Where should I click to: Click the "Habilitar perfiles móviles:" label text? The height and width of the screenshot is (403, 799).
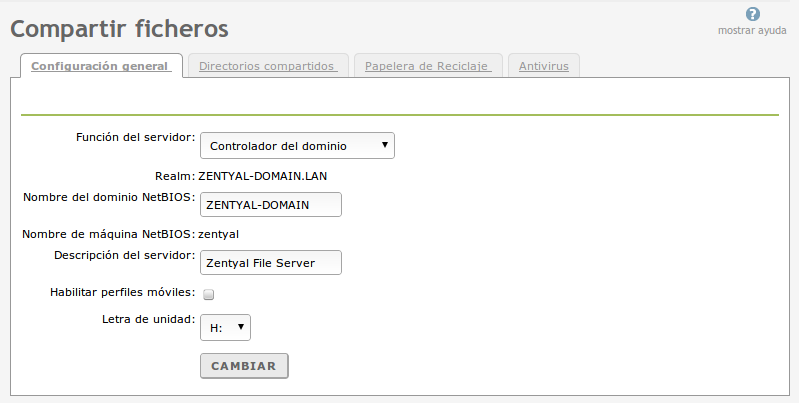tap(122, 293)
